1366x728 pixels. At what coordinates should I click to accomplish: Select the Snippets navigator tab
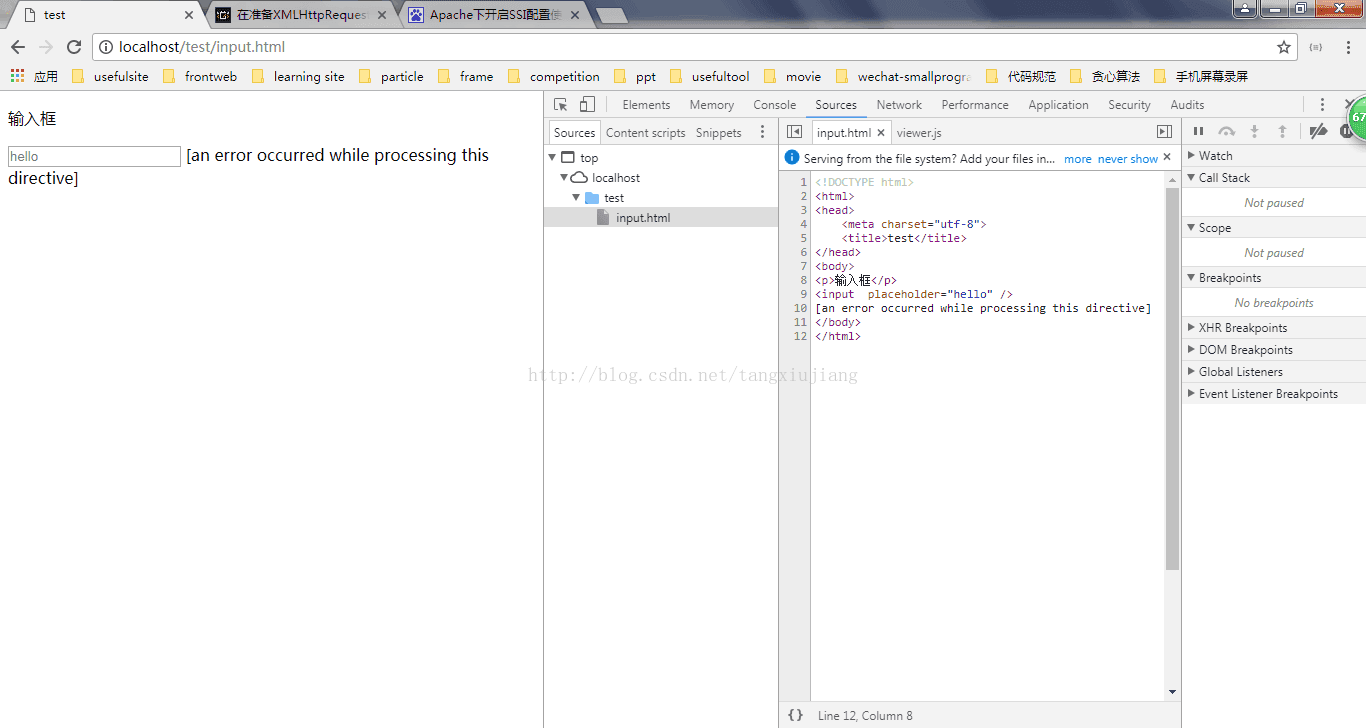pyautogui.click(x=719, y=132)
